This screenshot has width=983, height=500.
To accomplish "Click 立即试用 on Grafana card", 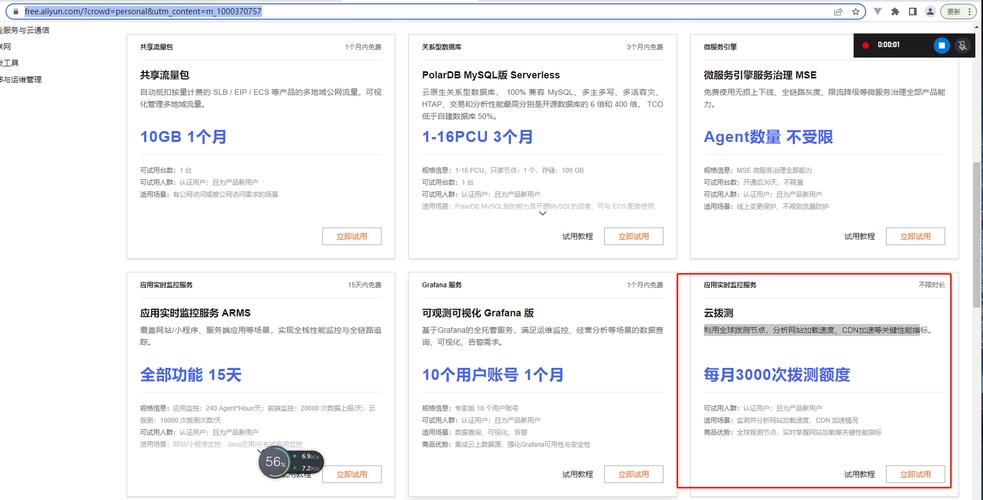I will [x=634, y=474].
